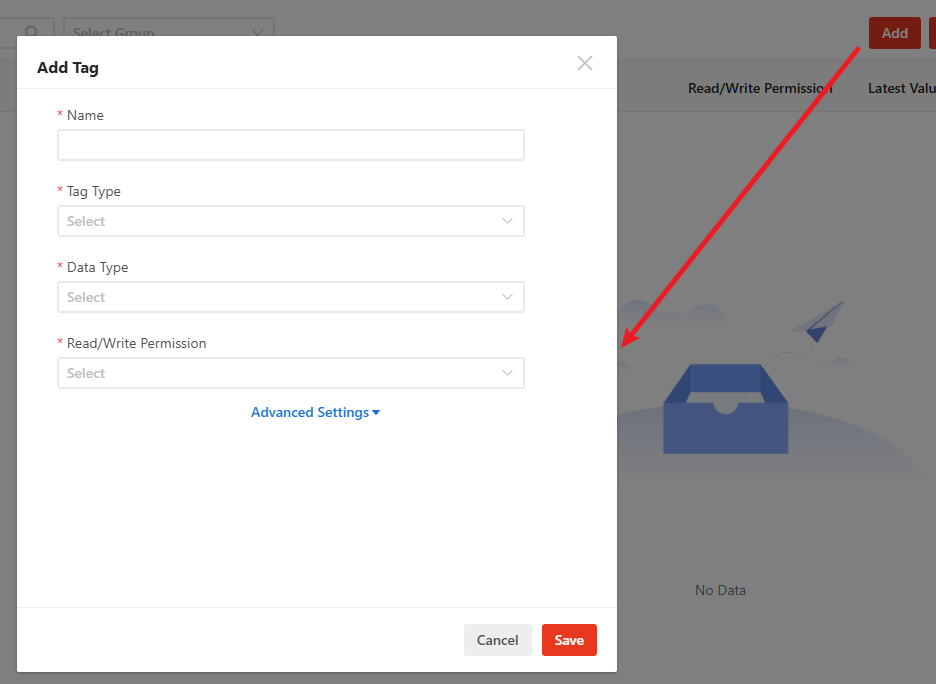The image size is (936, 684).
Task: Expand Advanced Settings link
Action: [x=310, y=412]
